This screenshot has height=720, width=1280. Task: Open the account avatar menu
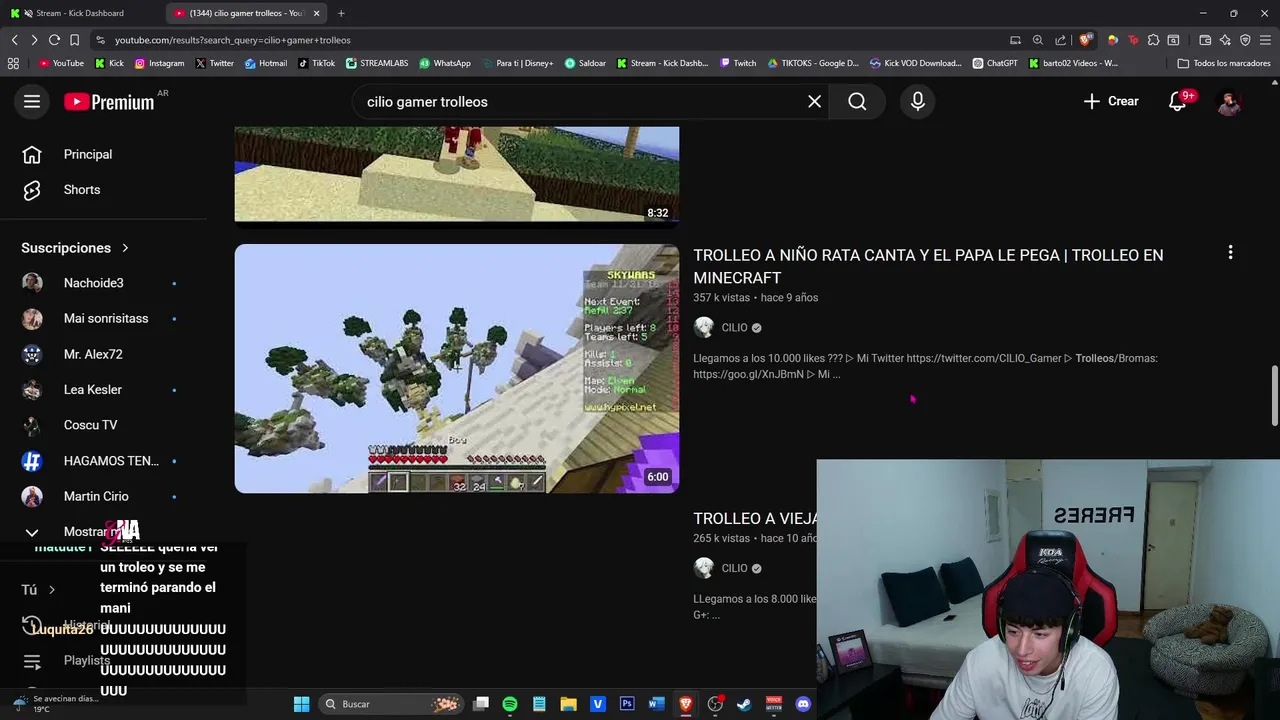(1229, 101)
